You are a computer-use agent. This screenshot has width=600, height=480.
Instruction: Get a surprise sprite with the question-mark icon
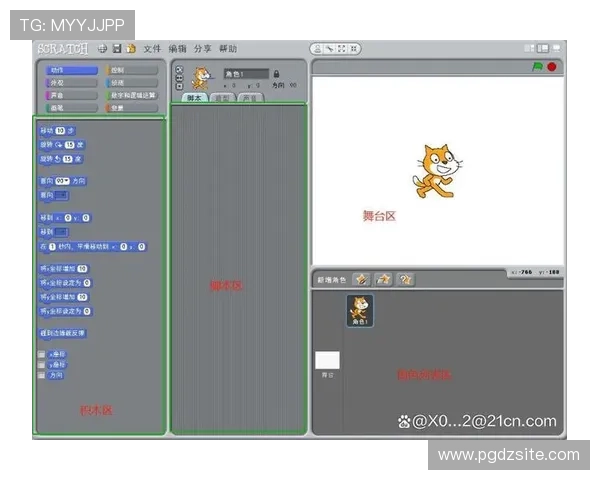click(405, 279)
